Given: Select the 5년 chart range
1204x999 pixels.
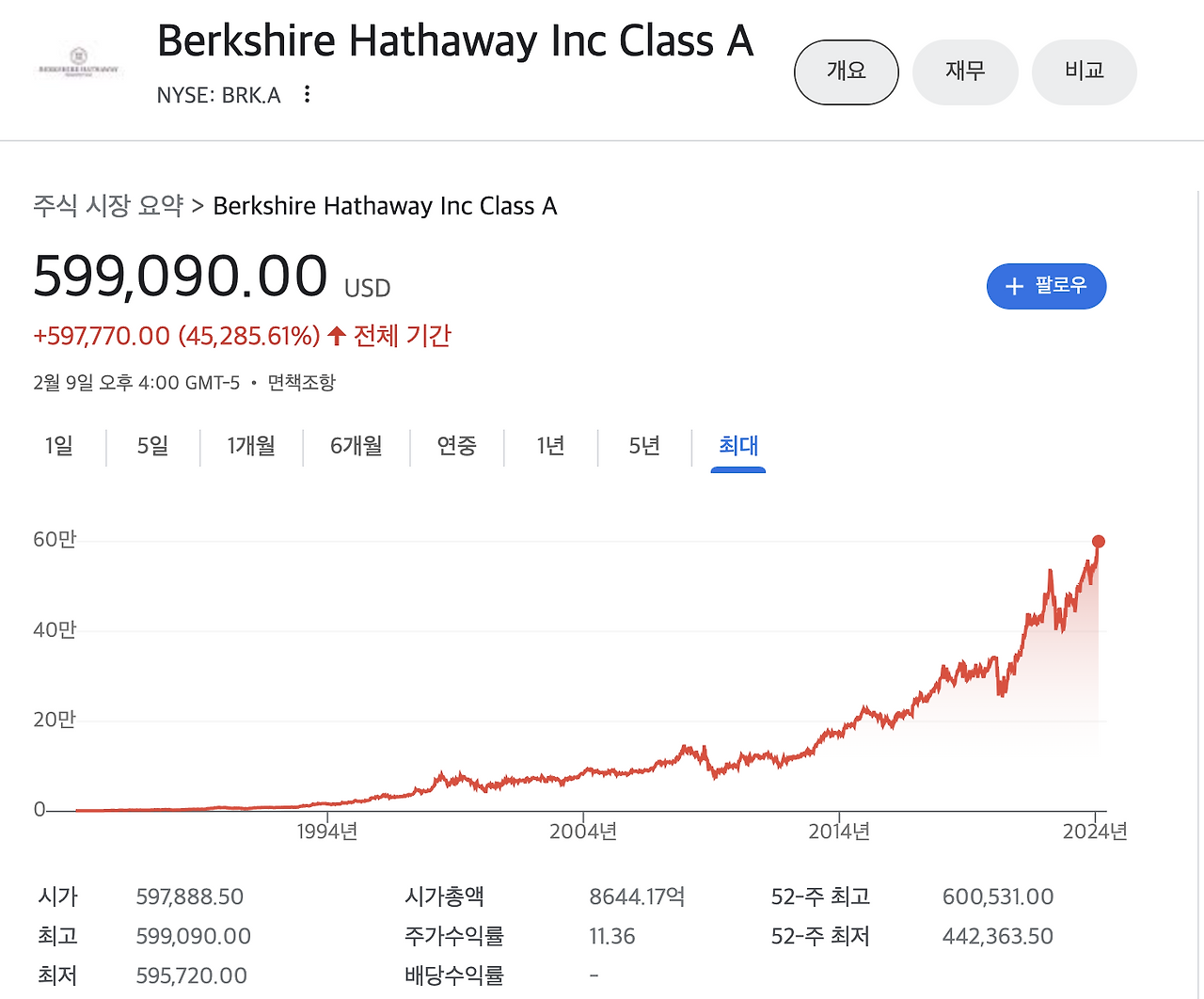Looking at the screenshot, I should 644,446.
